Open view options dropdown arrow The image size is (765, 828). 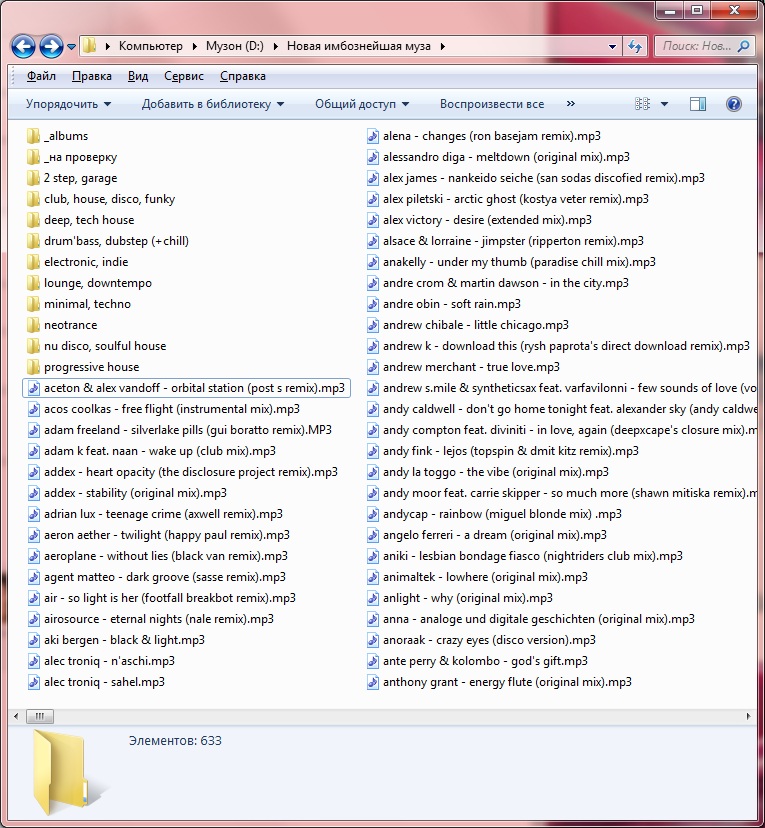click(x=664, y=104)
